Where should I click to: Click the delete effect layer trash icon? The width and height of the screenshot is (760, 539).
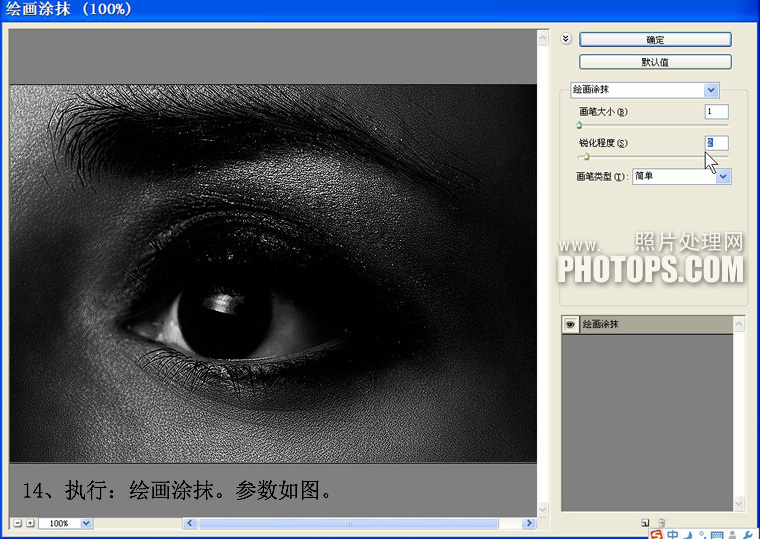[662, 523]
